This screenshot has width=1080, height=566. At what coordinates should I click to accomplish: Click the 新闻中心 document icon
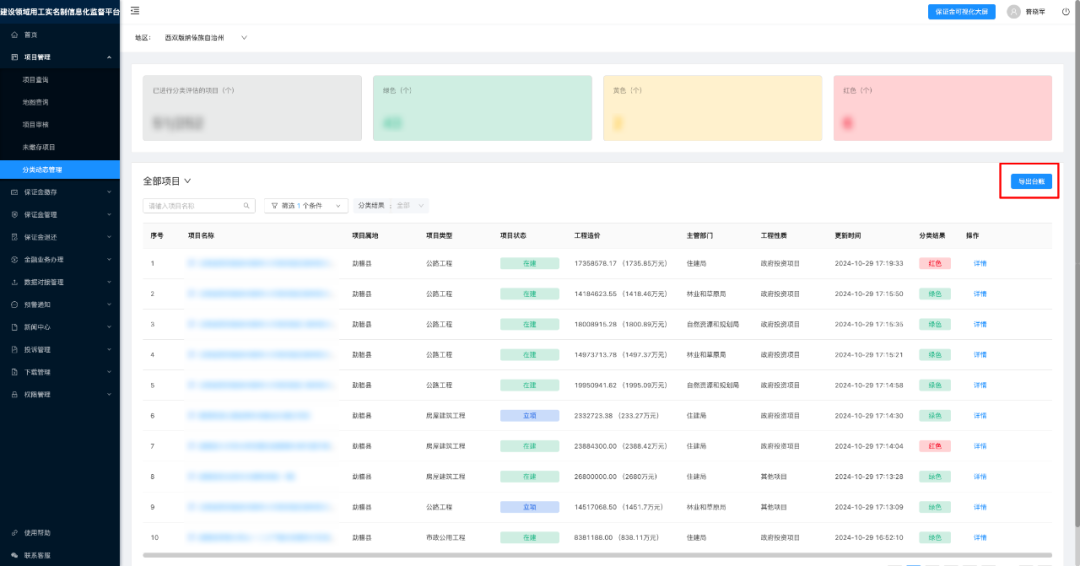click(x=14, y=327)
